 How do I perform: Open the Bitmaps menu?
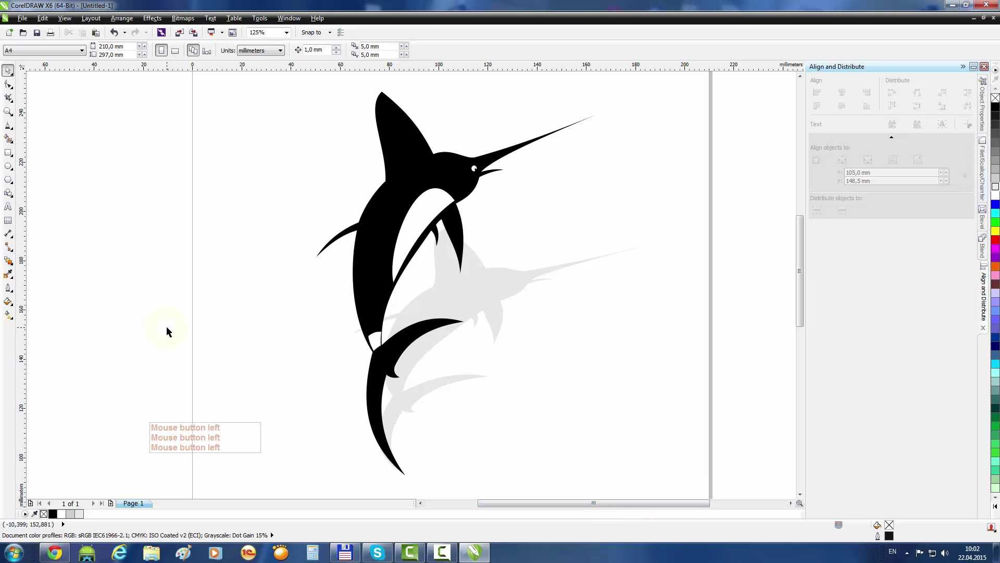182,18
